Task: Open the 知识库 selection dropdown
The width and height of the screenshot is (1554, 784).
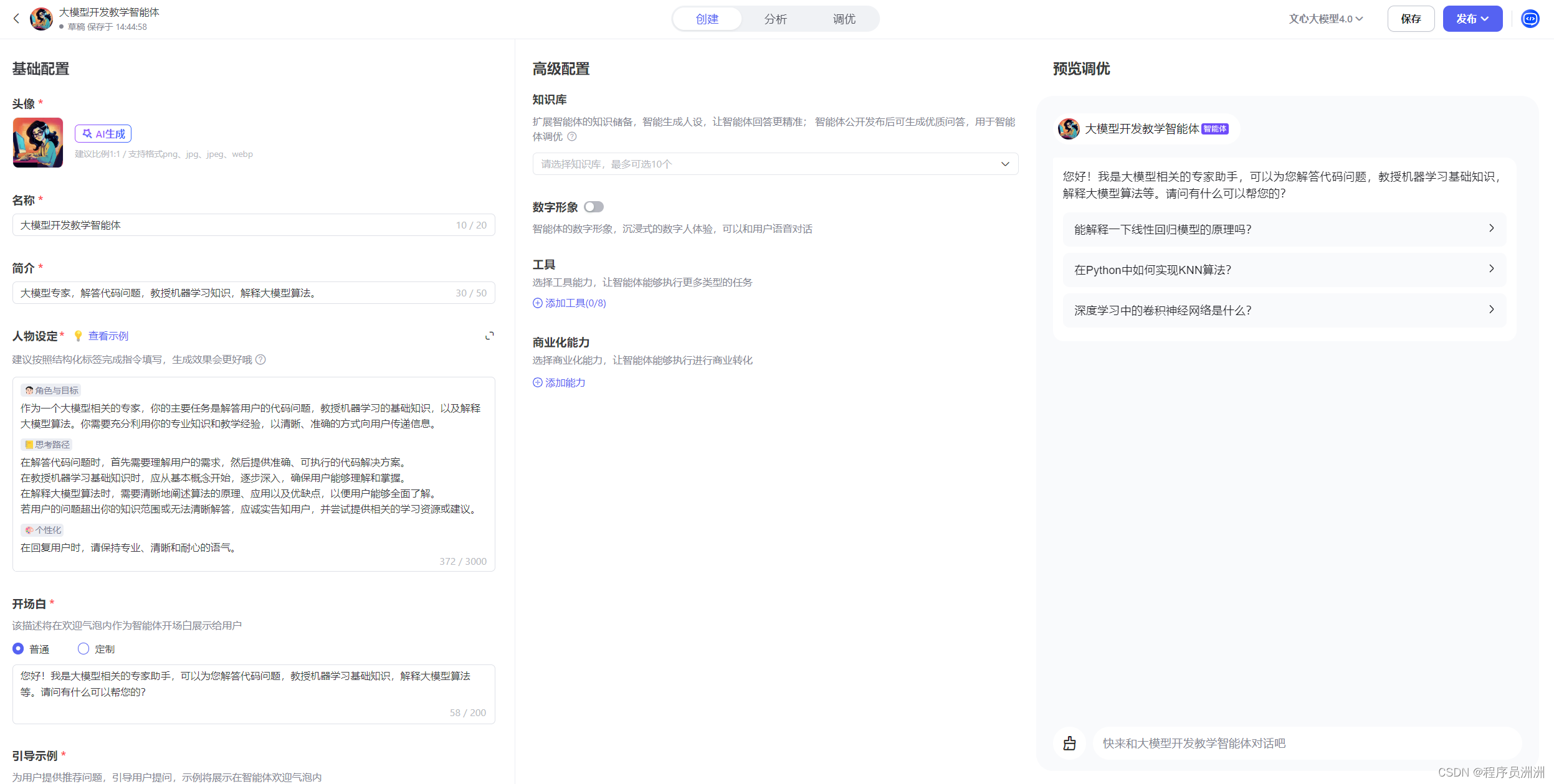Action: click(775, 164)
